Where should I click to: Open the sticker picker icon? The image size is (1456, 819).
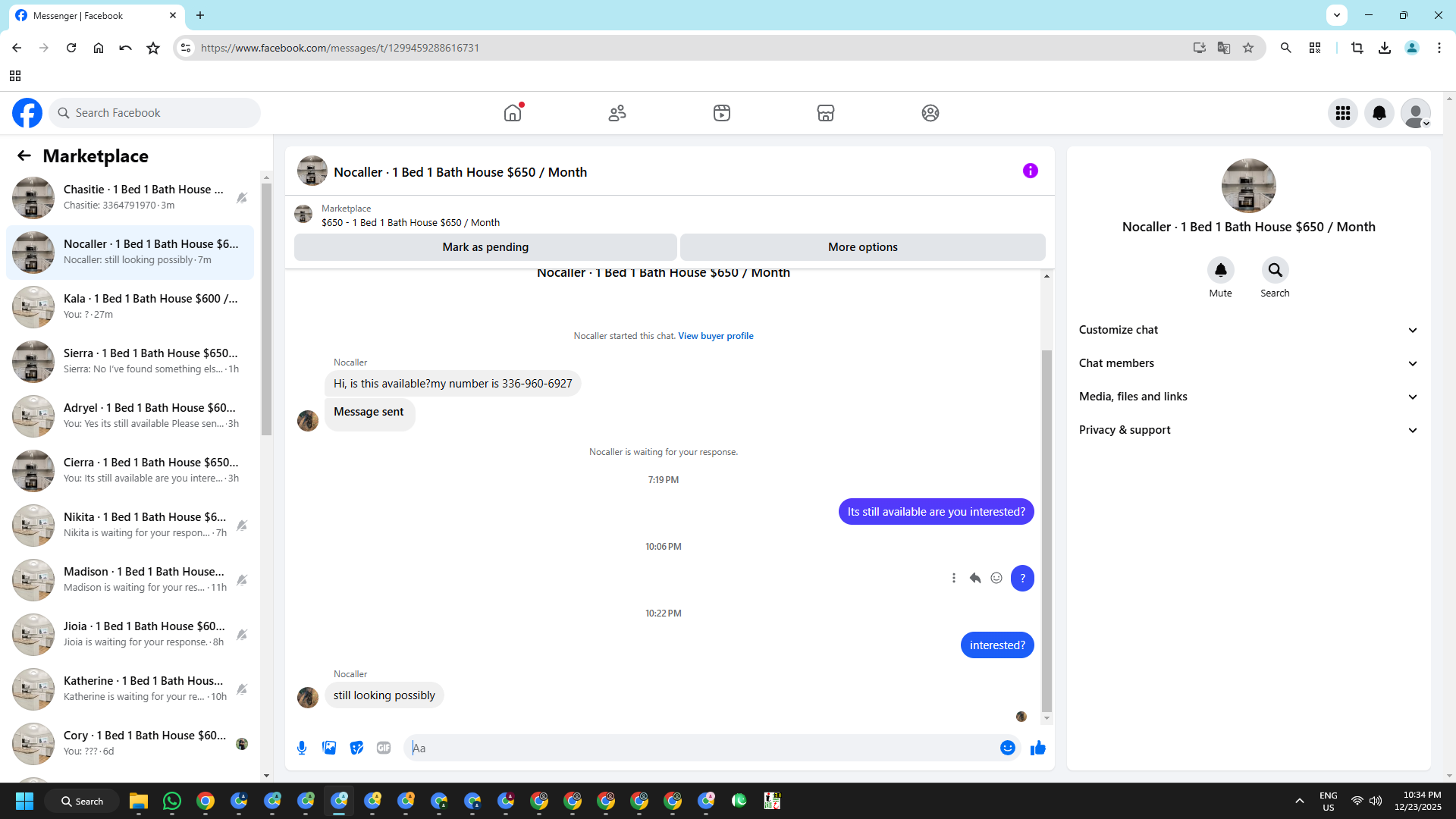(x=356, y=748)
